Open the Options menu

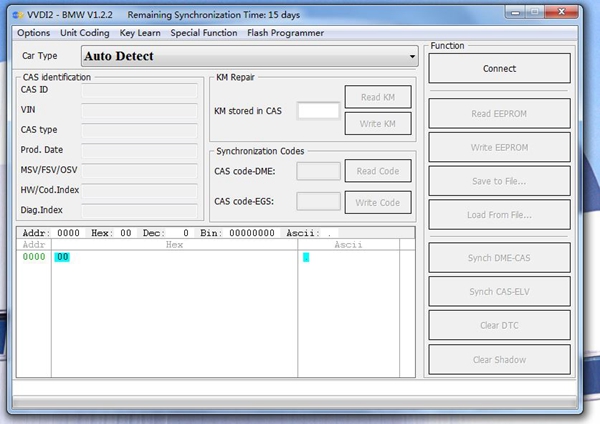[33, 33]
